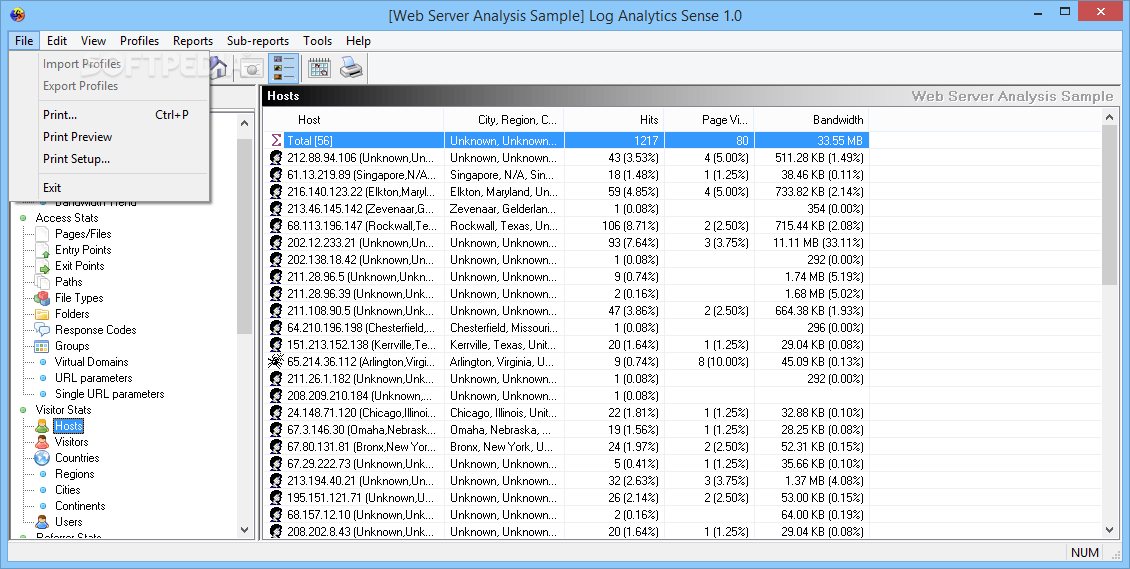The width and height of the screenshot is (1130, 569).
Task: Open the View menu
Action: tap(93, 40)
